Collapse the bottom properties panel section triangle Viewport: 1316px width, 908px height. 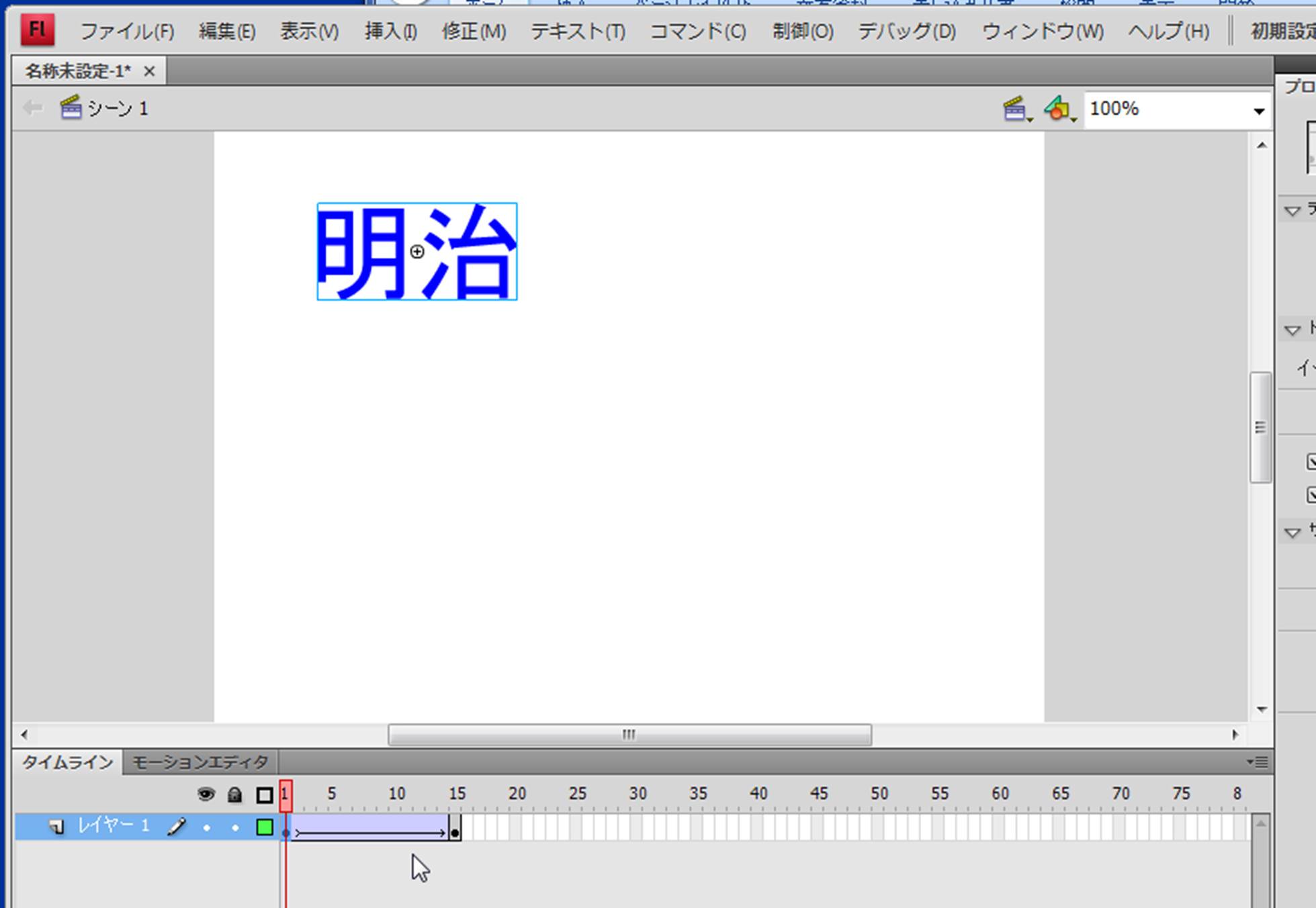click(x=1292, y=533)
